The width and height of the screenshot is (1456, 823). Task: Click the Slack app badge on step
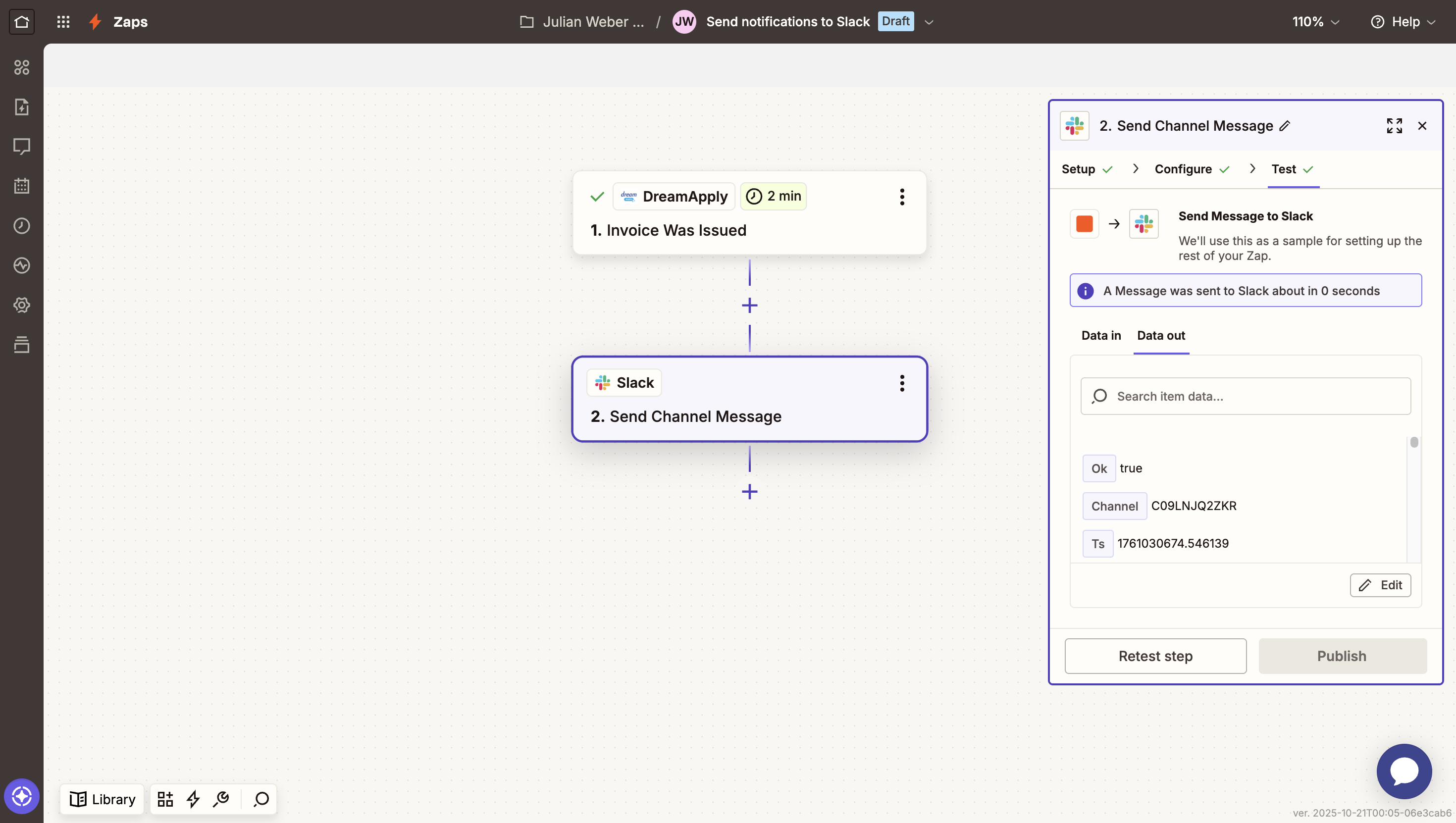[x=624, y=383]
